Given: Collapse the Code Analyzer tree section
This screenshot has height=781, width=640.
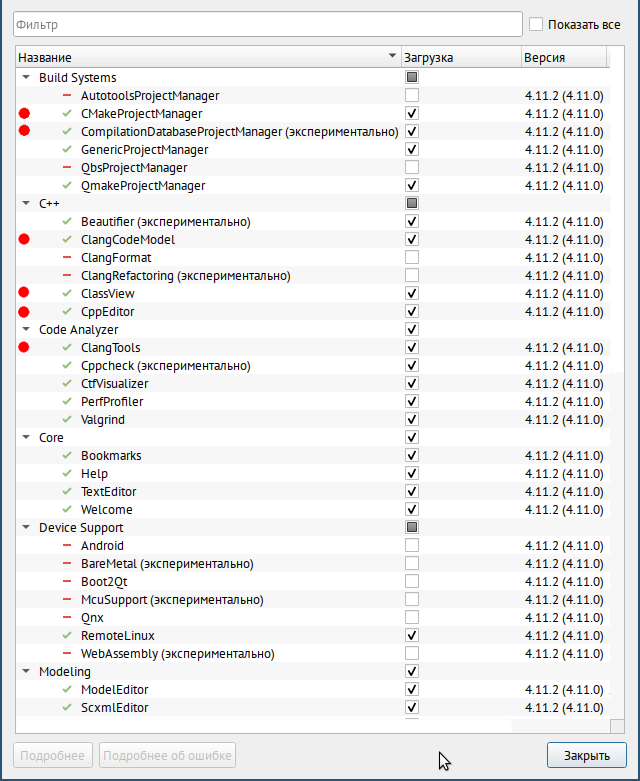Looking at the screenshot, I should (x=26, y=329).
